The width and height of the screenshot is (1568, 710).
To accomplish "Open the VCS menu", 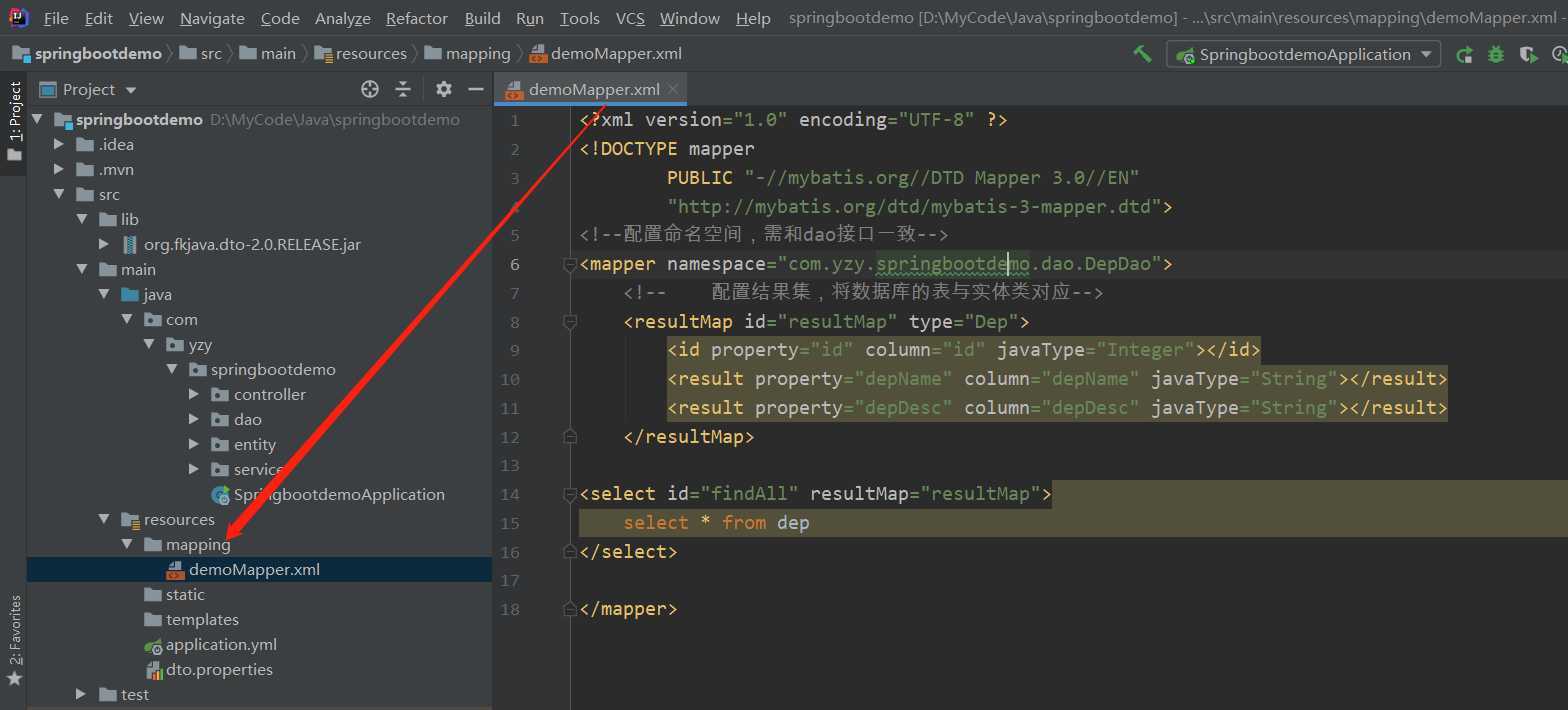I will click(x=630, y=18).
